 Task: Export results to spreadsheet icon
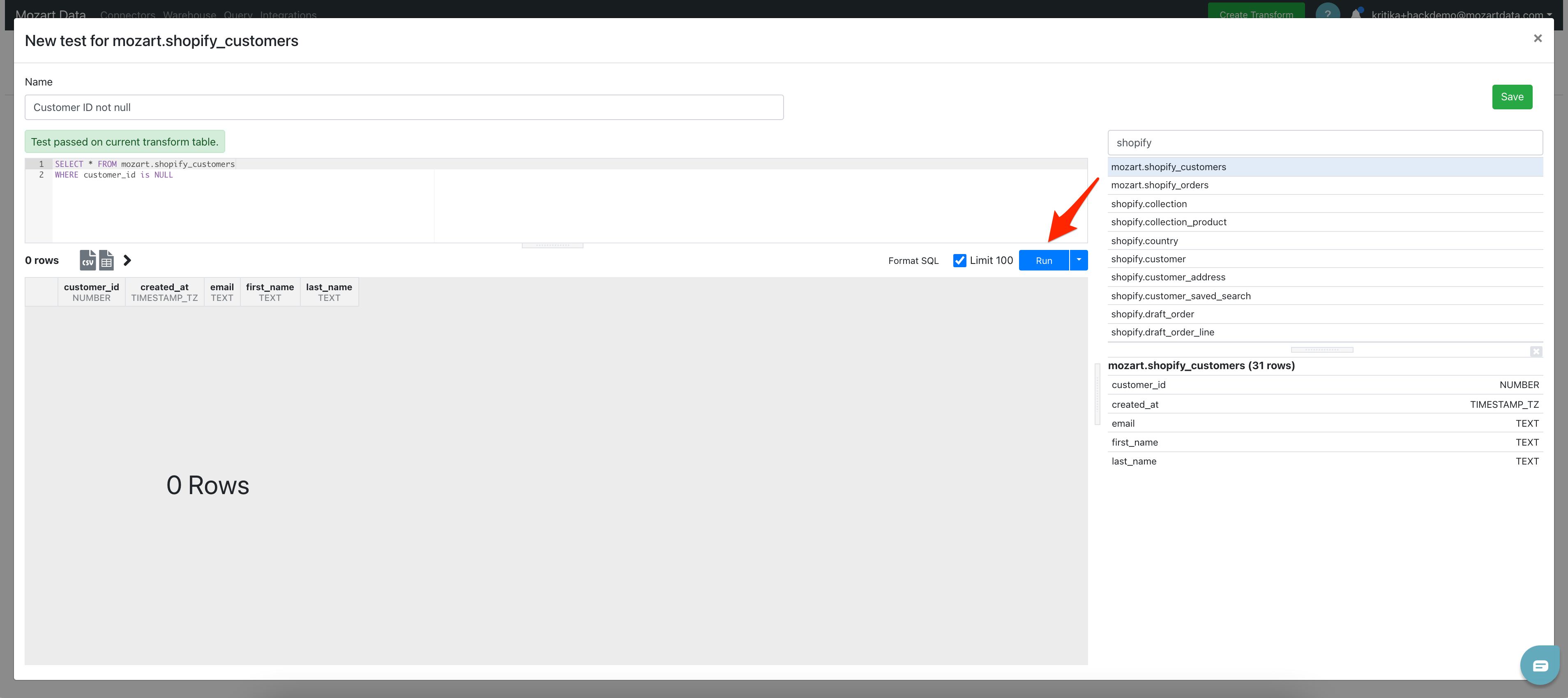[x=106, y=260]
